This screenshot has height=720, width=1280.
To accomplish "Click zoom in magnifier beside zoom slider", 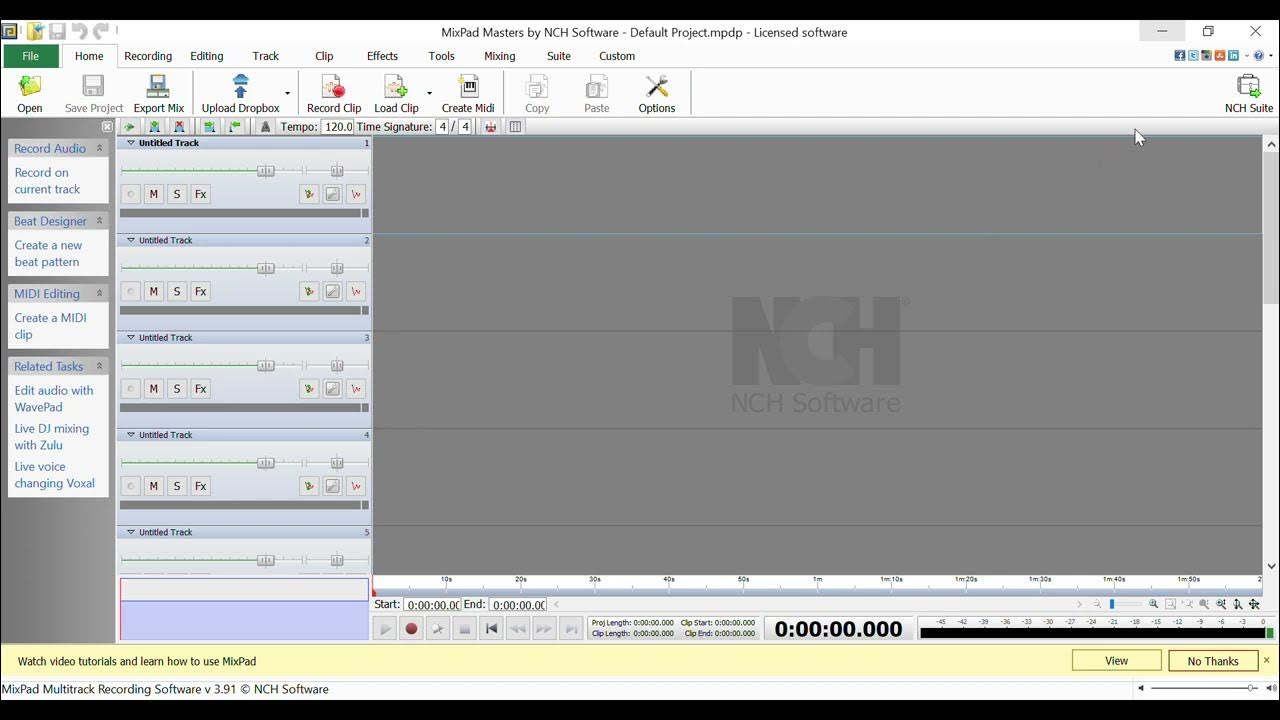I will 1153,604.
